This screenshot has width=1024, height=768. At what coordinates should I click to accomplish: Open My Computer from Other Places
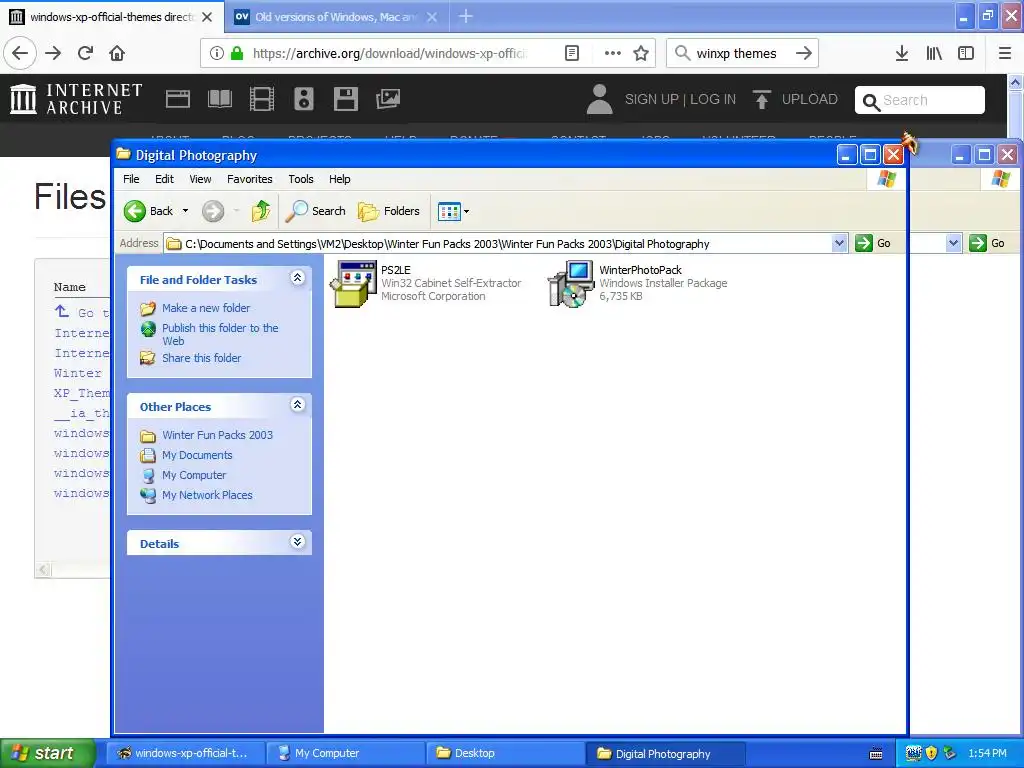pos(194,475)
